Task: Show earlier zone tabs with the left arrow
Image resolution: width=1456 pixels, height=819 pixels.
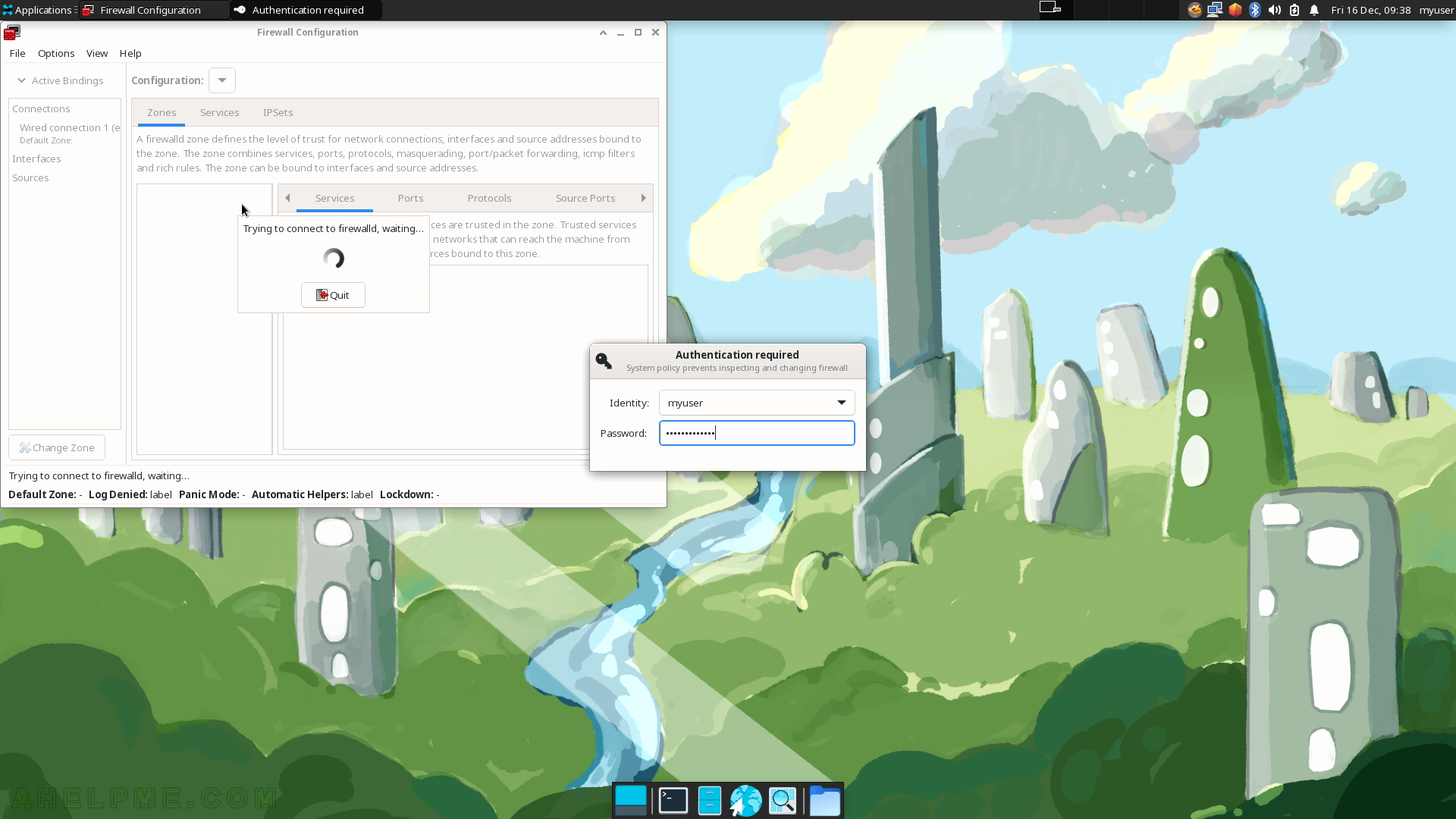Action: click(287, 198)
